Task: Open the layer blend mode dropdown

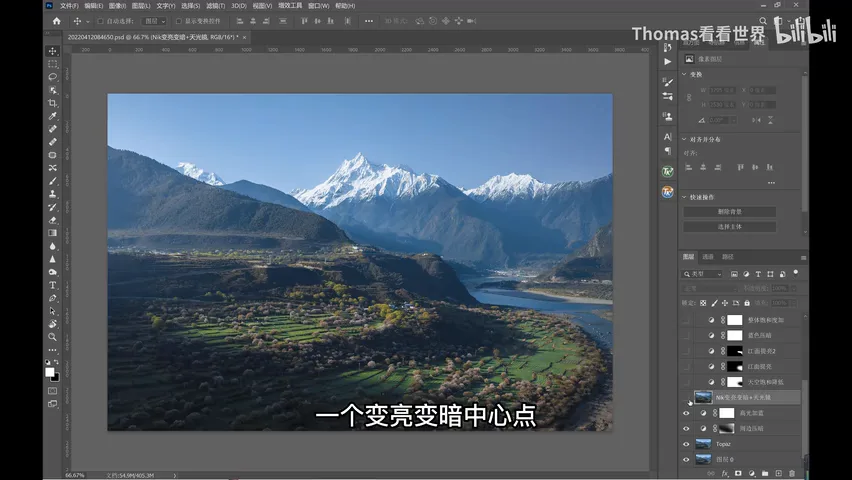Action: [x=710, y=288]
